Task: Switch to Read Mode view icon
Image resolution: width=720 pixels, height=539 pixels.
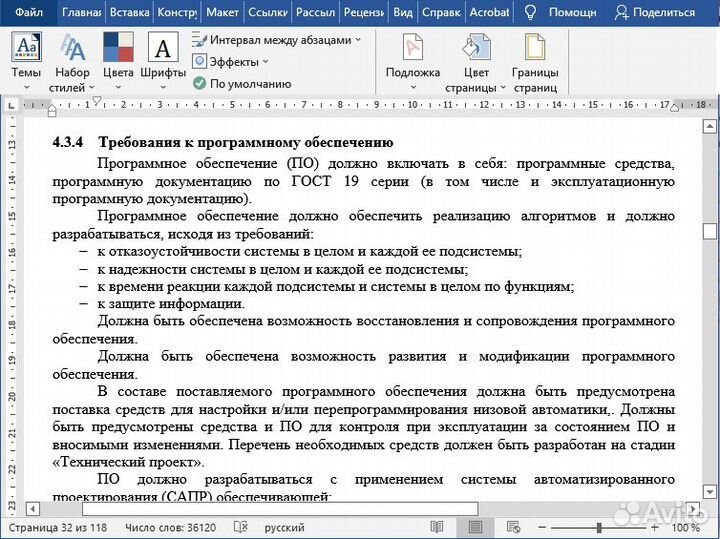Action: 437,528
